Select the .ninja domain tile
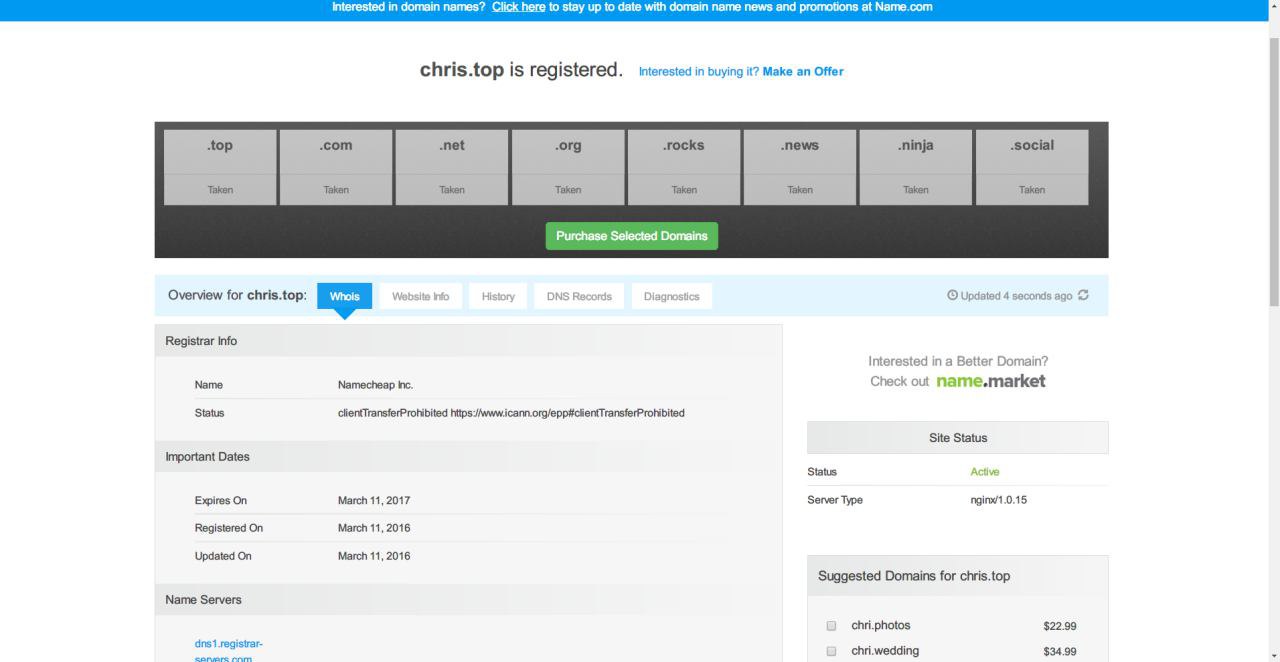Image resolution: width=1280 pixels, height=662 pixels. pyautogui.click(x=916, y=167)
